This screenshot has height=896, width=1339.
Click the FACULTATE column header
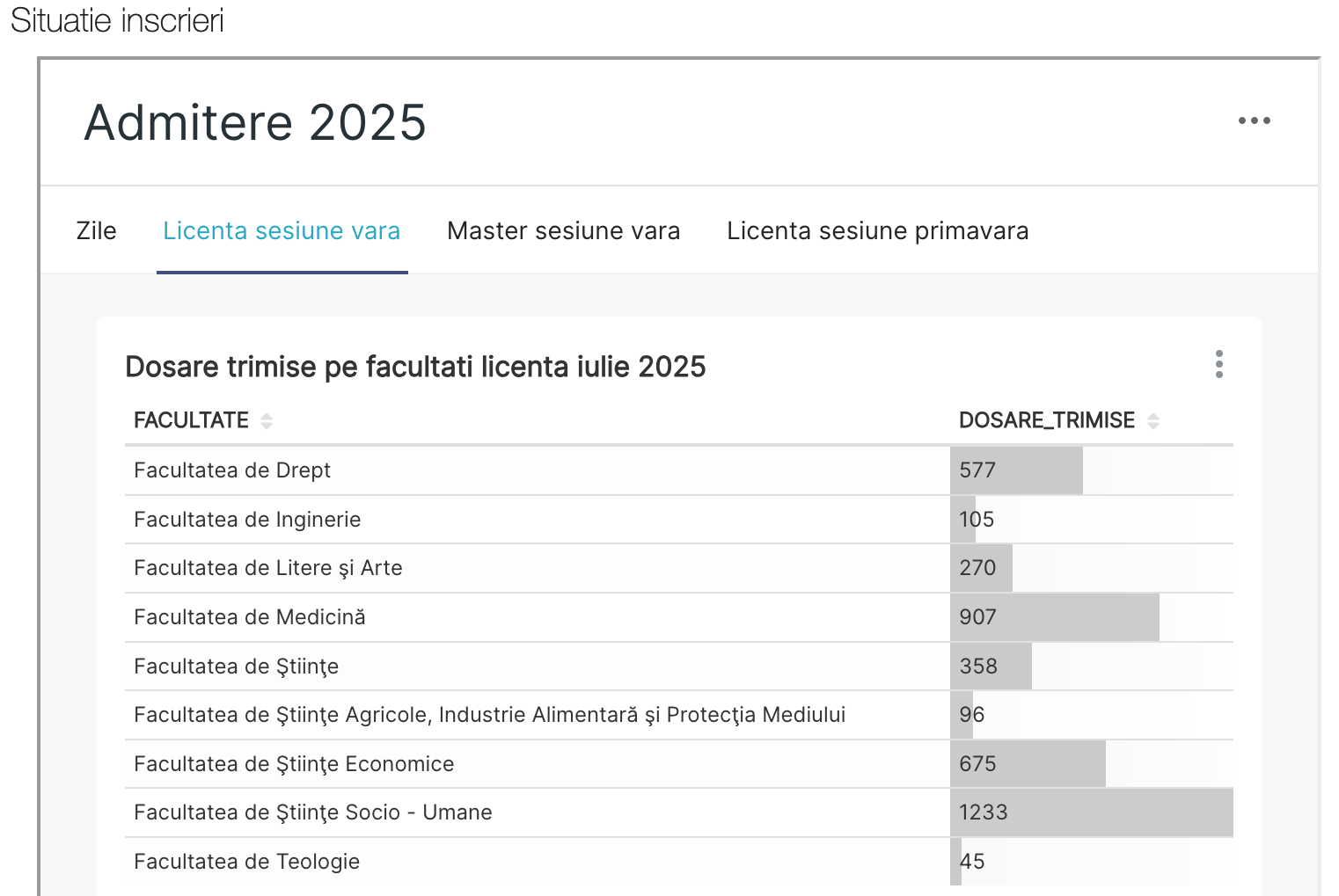point(191,420)
